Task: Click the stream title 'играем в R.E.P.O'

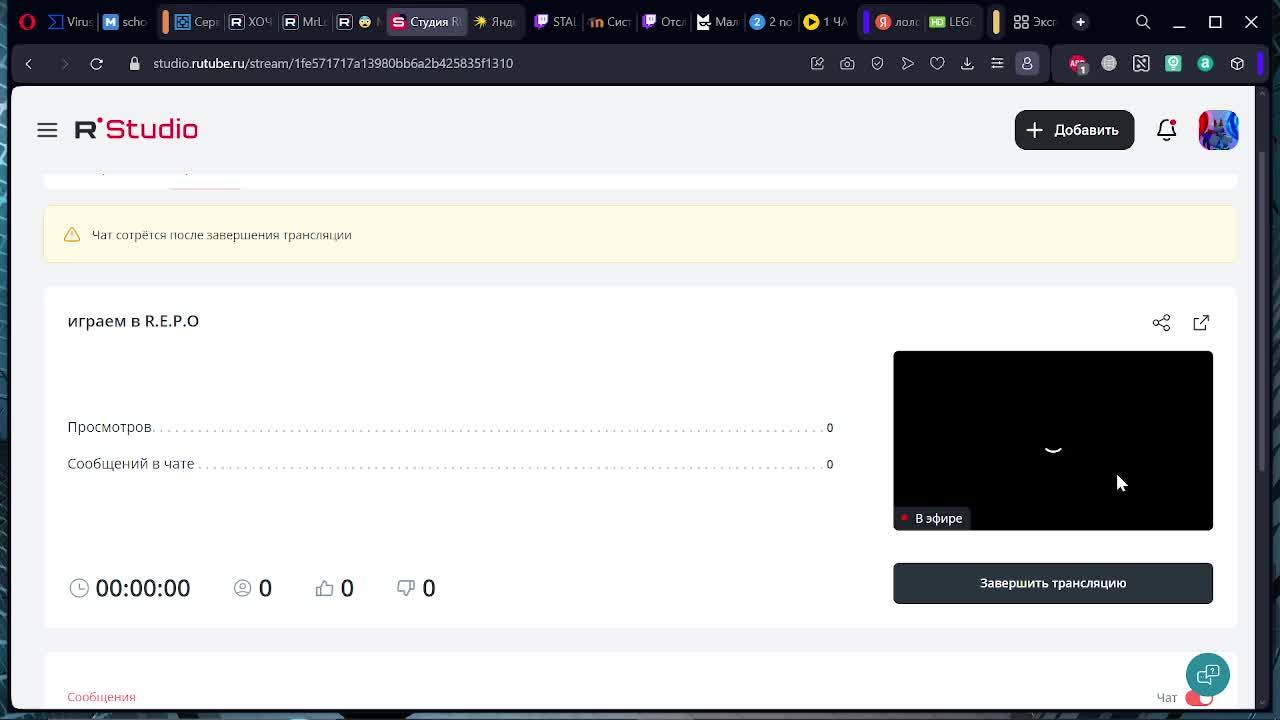Action: tap(133, 321)
